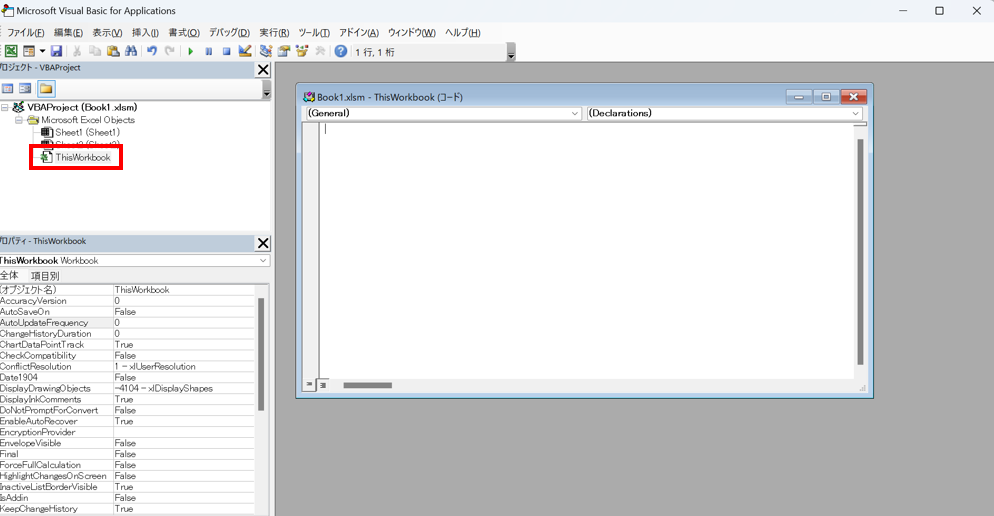
Task: Switch to 項目別 tab in properties
Action: tap(44, 276)
